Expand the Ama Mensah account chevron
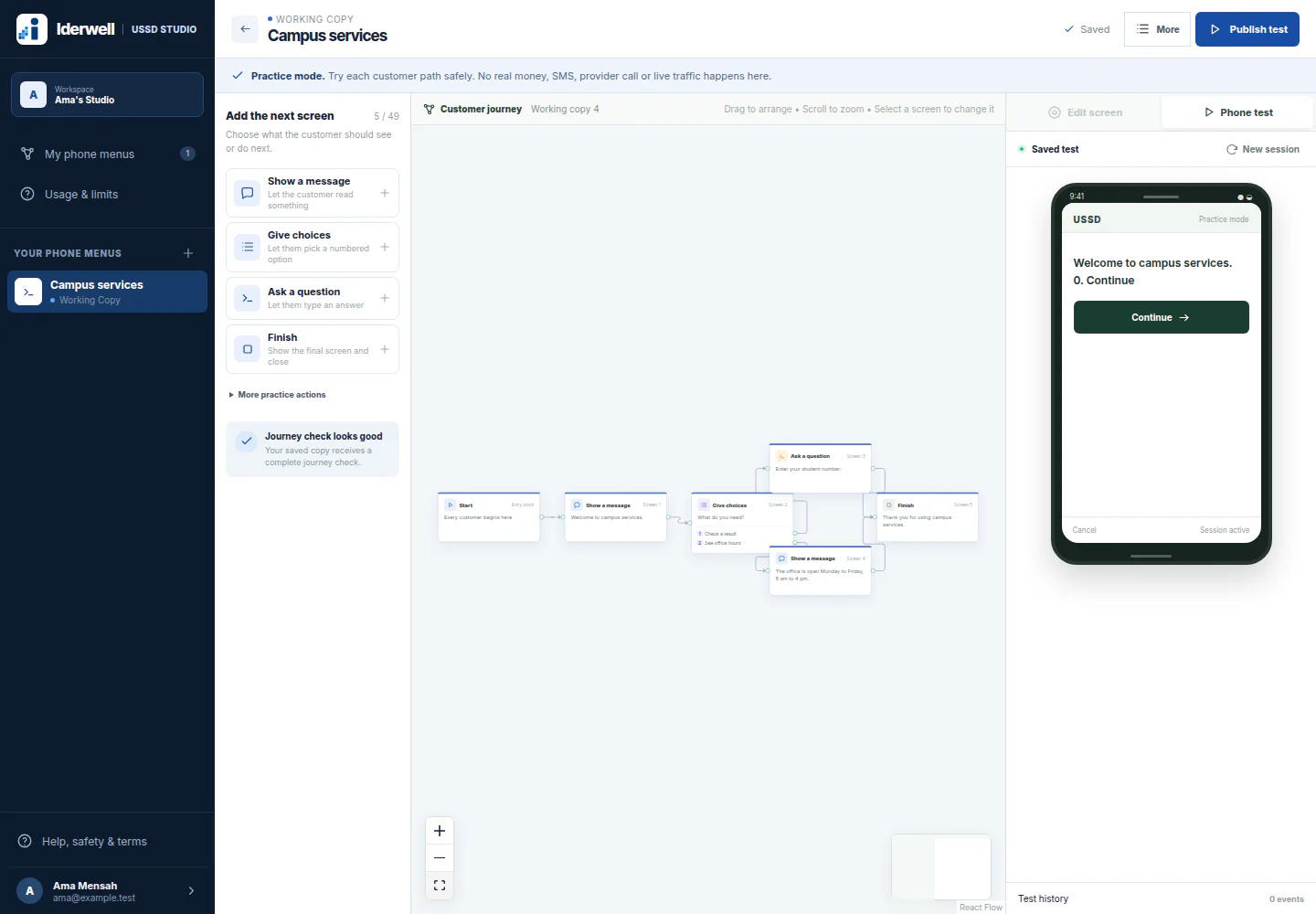1316x914 pixels. (191, 891)
